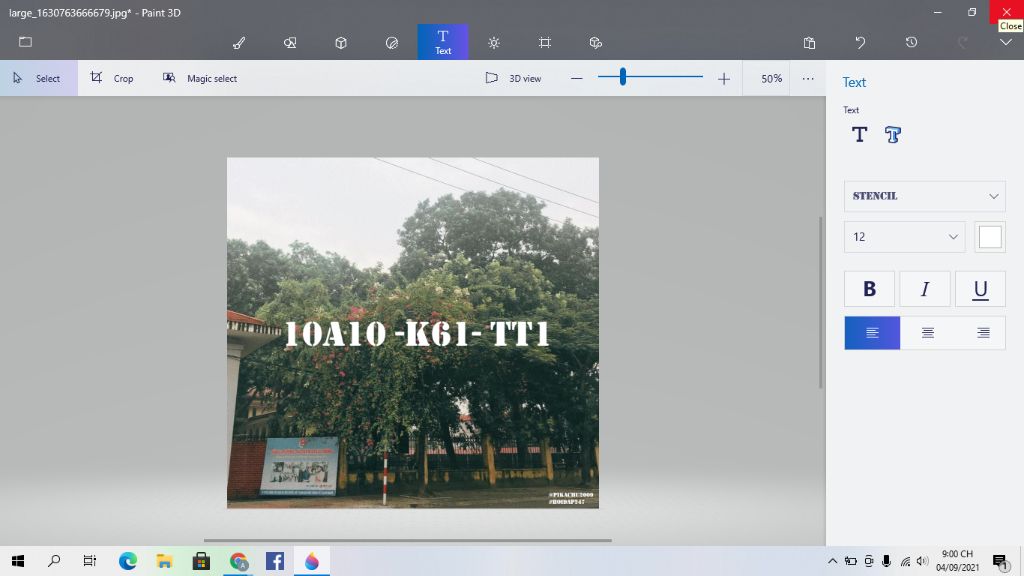Switch to 3D text mode
Image resolution: width=1024 pixels, height=576 pixels.
(892, 134)
